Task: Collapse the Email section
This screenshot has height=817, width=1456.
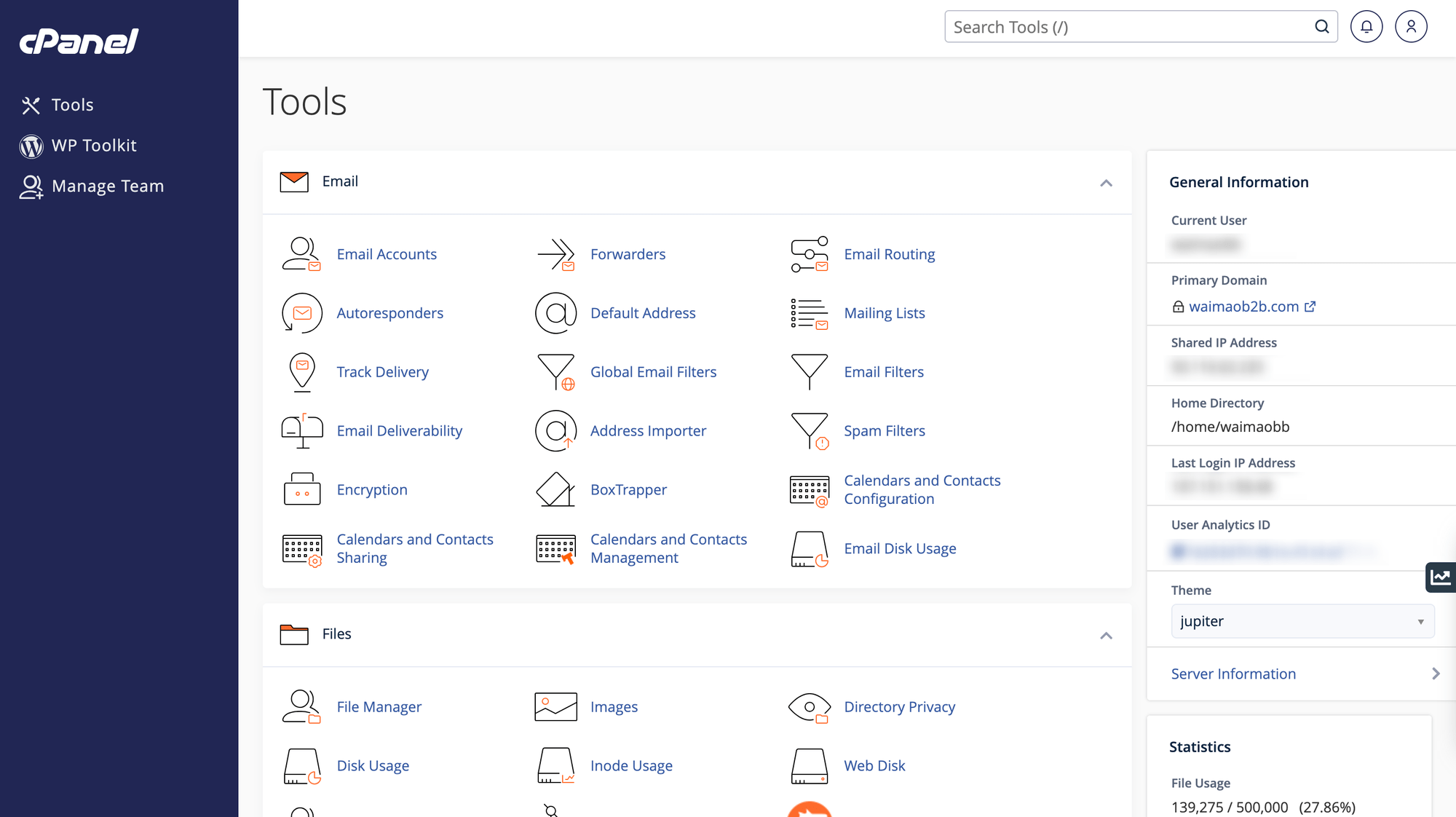Action: (x=1106, y=183)
